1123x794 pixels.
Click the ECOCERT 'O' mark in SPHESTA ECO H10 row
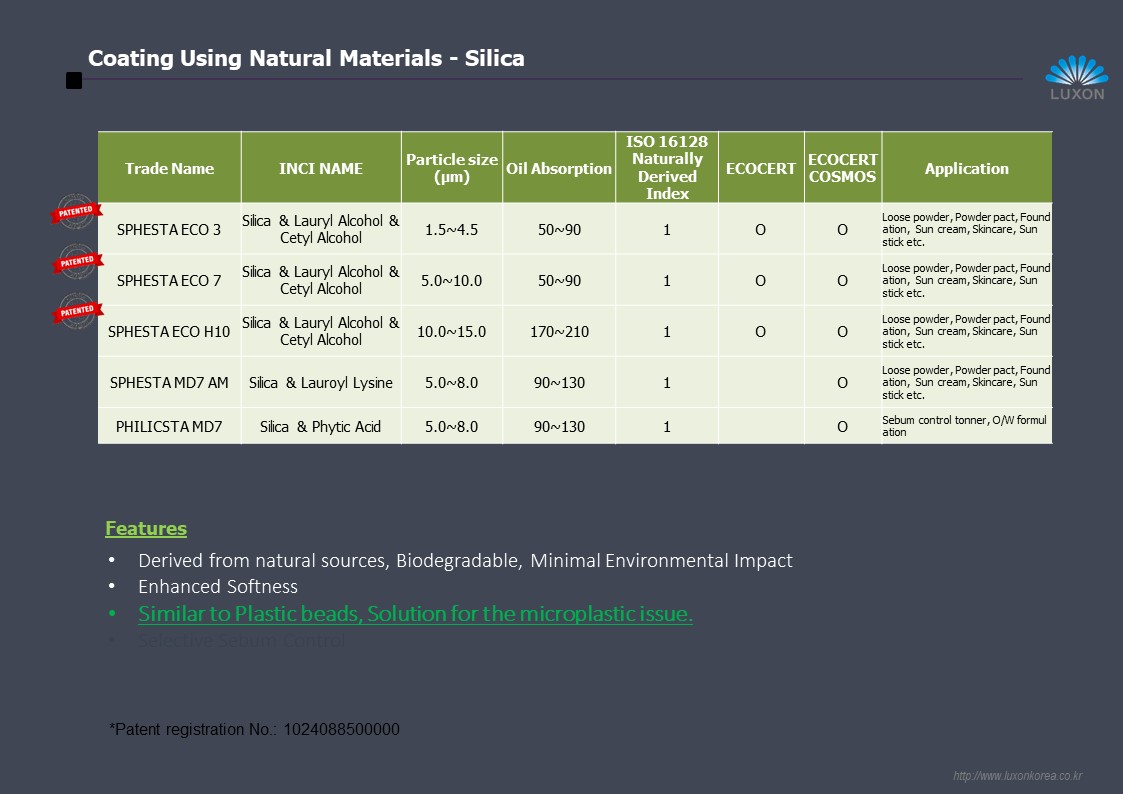pos(761,331)
